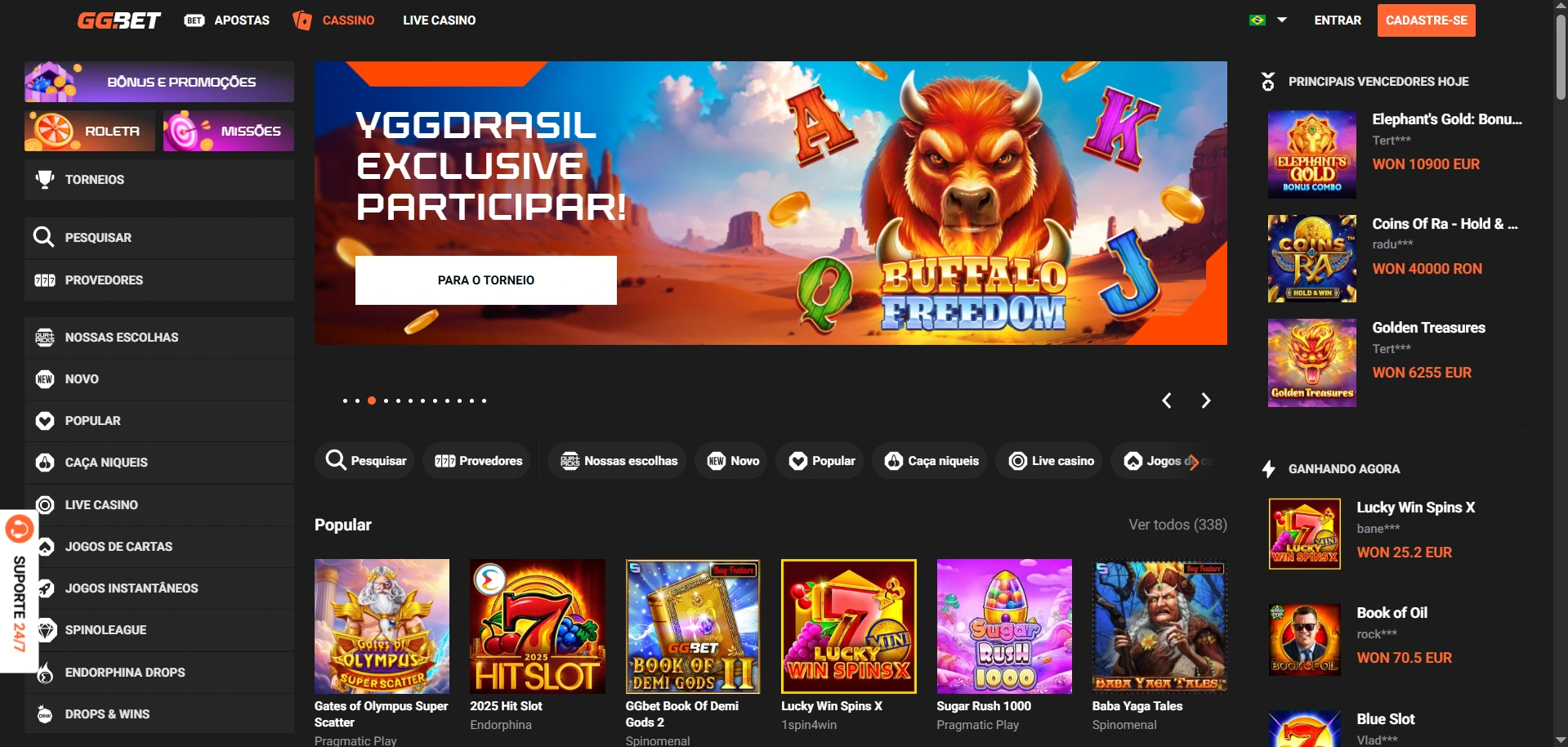Go to previous banner slide
1568x747 pixels.
coord(1167,400)
